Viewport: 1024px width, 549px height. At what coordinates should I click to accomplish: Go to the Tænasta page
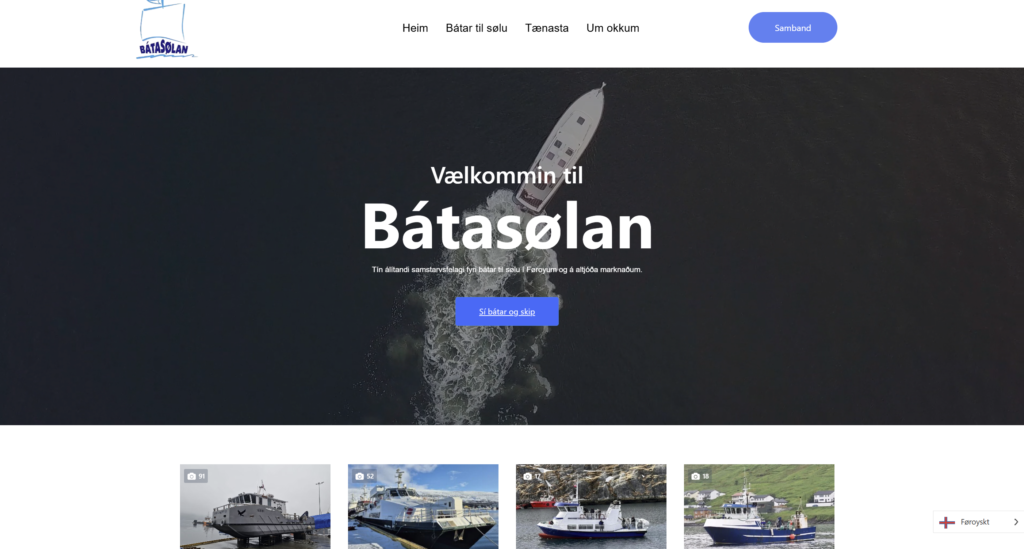547,28
